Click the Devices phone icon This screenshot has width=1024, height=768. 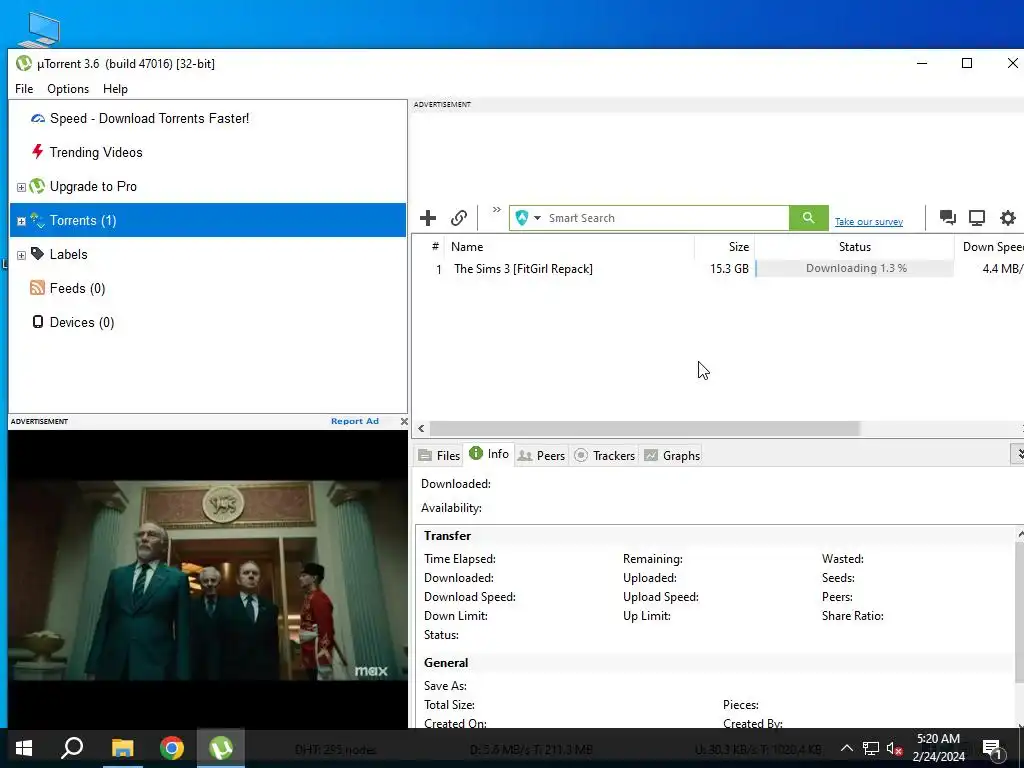click(38, 321)
